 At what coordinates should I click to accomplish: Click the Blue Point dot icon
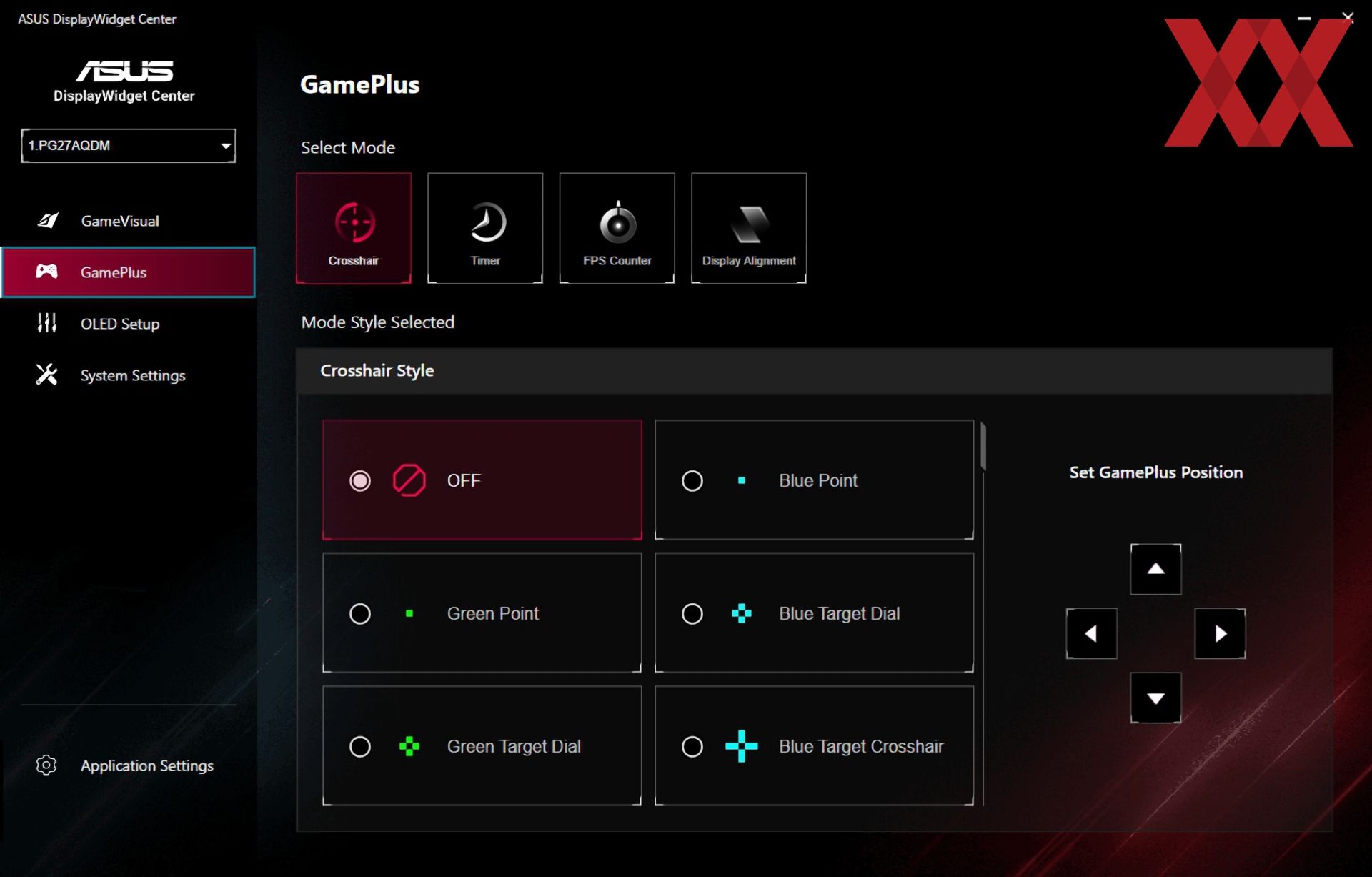tap(742, 480)
